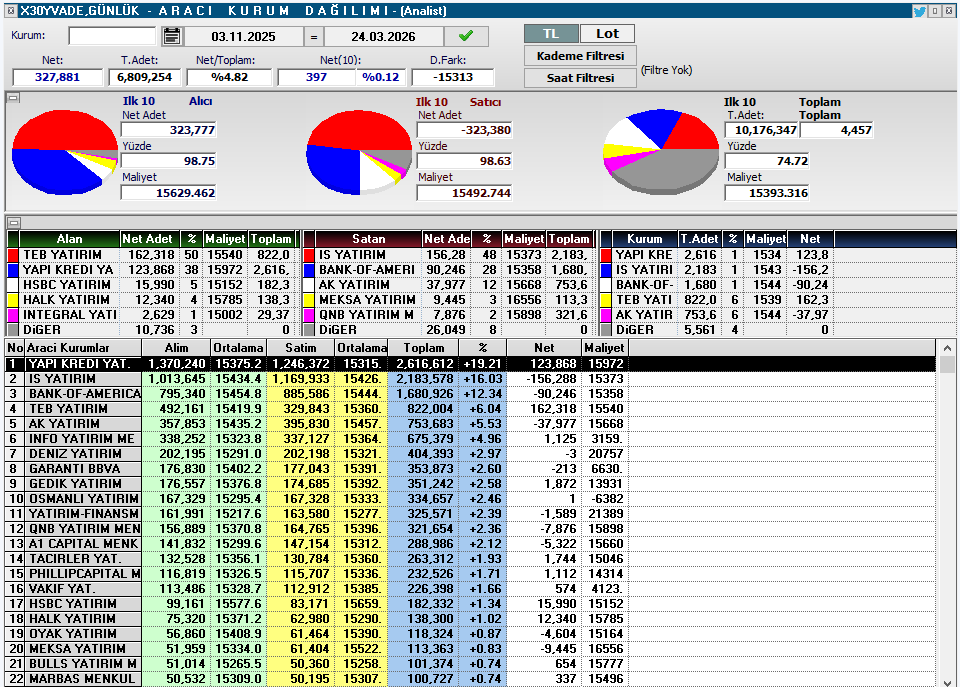Image resolution: width=960 pixels, height=687 pixels.
Task: Collapse the top-10 summary tables panel
Action: pyautogui.click(x=13, y=222)
